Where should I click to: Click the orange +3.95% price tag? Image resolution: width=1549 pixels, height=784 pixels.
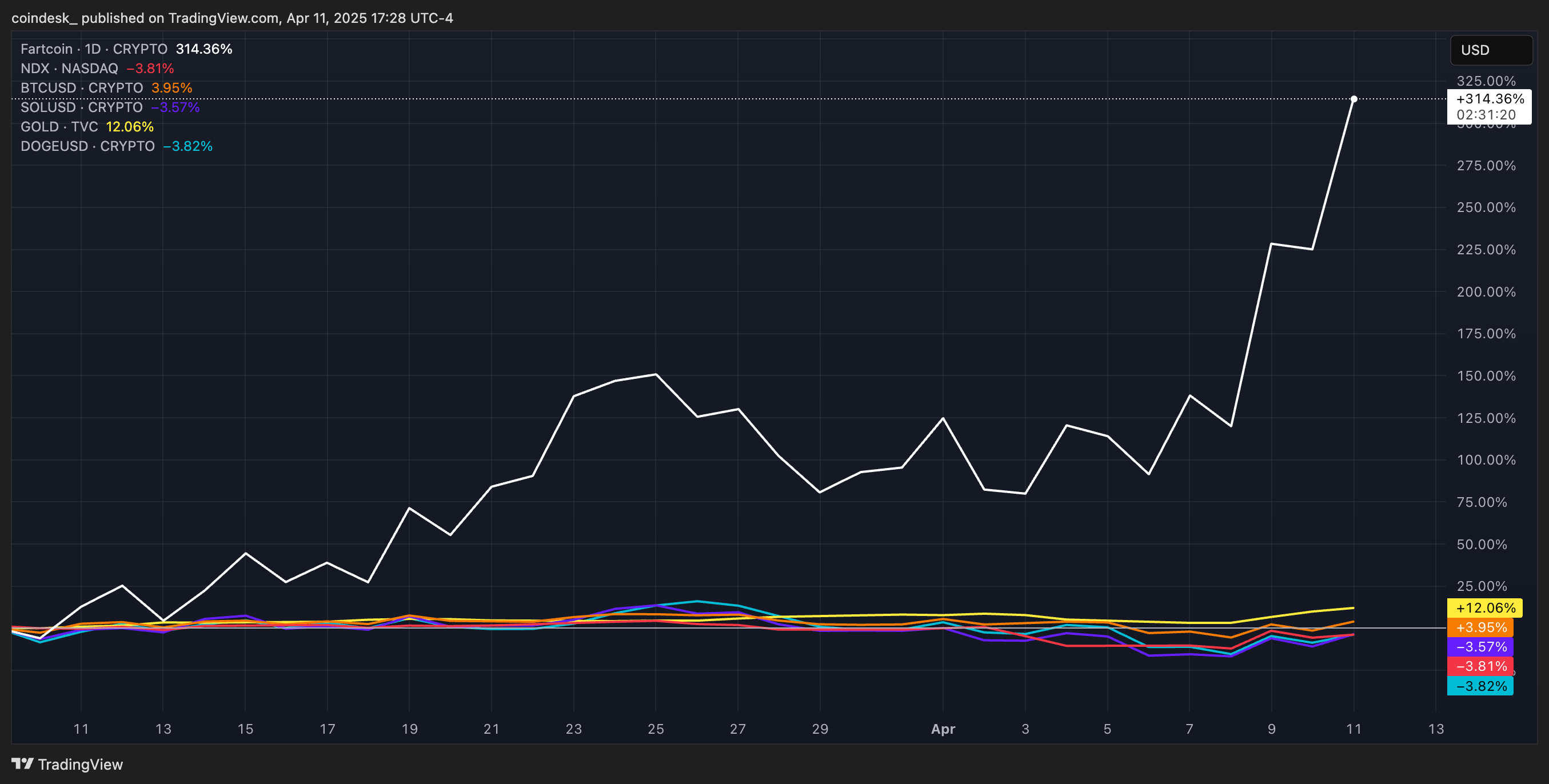(1480, 627)
